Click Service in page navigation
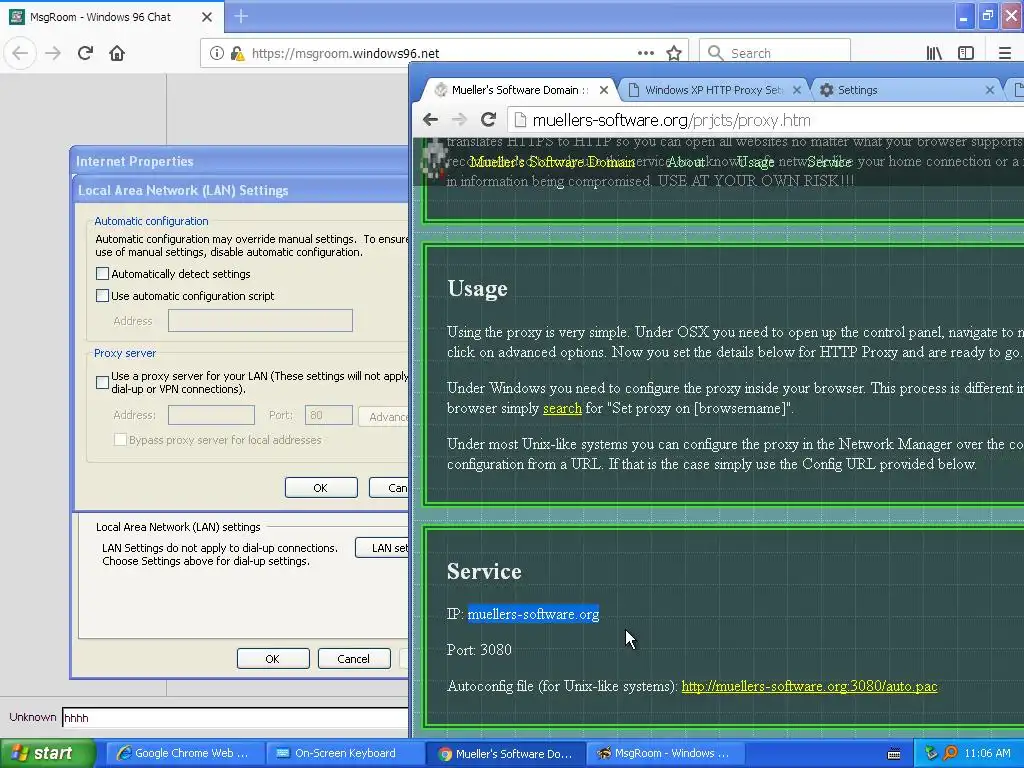 tap(829, 162)
